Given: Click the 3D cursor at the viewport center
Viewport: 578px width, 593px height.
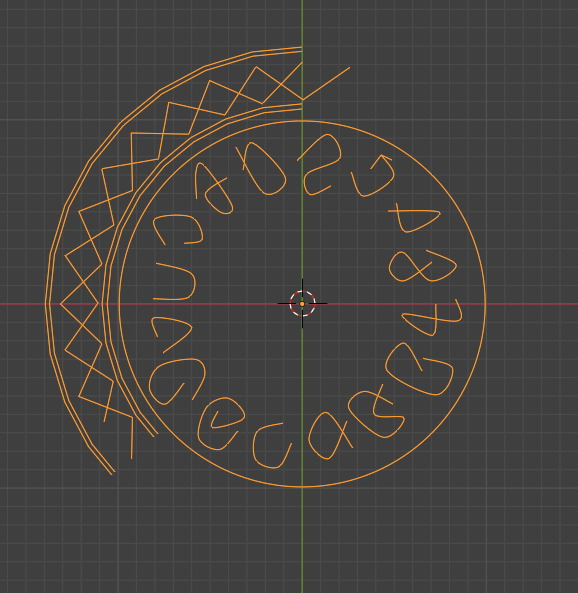Looking at the screenshot, I should [302, 304].
